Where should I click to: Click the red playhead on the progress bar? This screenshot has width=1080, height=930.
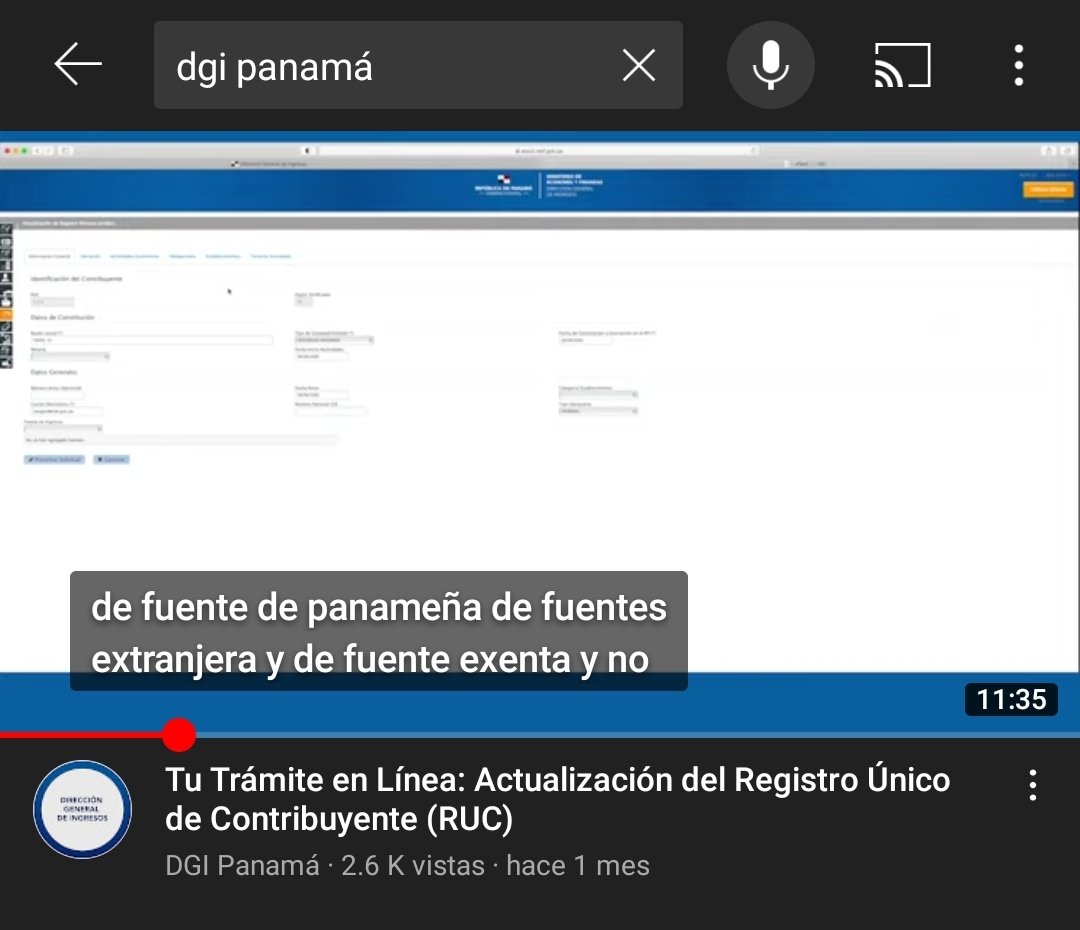pos(177,734)
